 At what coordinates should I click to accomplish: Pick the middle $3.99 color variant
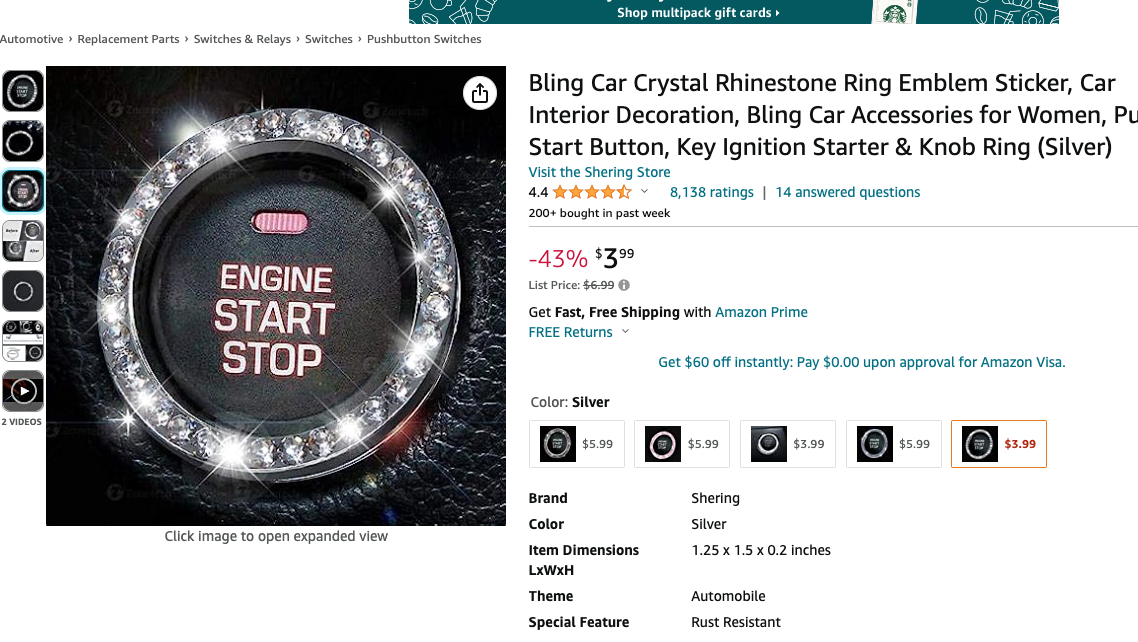pos(788,444)
